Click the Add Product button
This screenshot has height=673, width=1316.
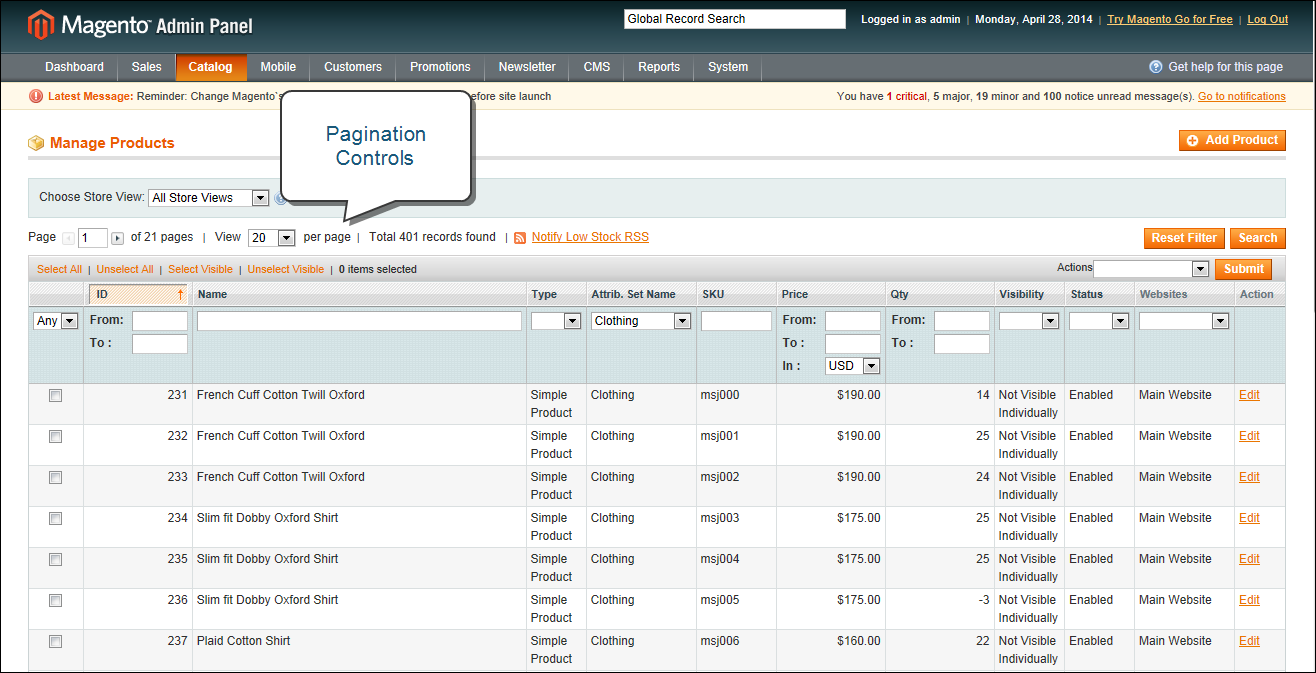click(x=1232, y=140)
